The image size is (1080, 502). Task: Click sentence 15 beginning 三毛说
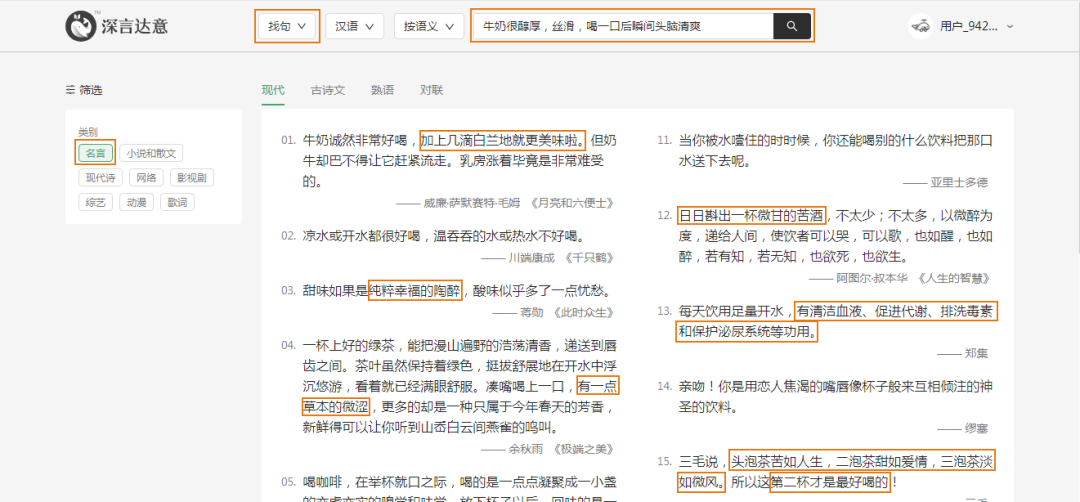[x=835, y=471]
